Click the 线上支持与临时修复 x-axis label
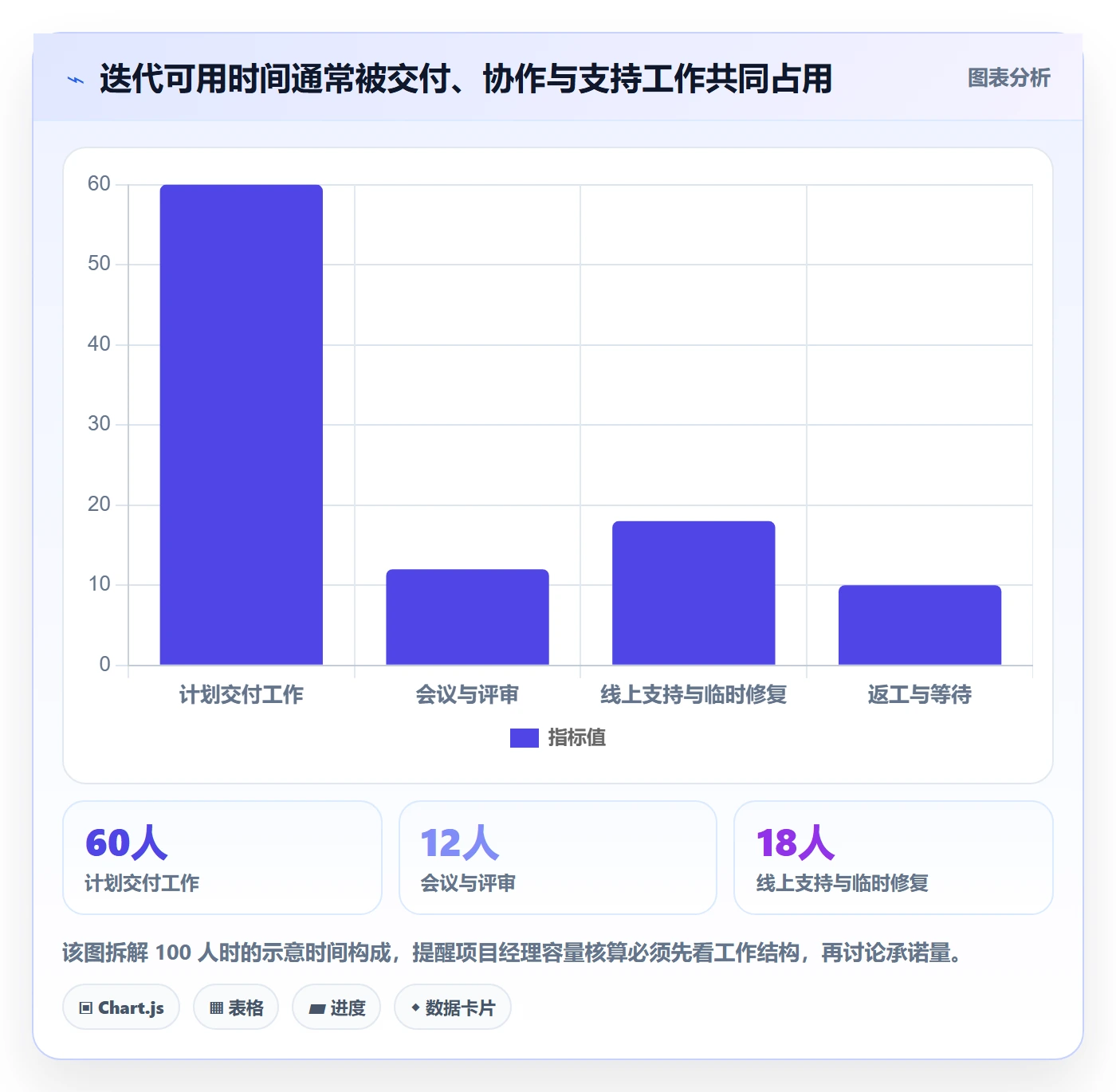Image resolution: width=1116 pixels, height=1092 pixels. [x=694, y=695]
